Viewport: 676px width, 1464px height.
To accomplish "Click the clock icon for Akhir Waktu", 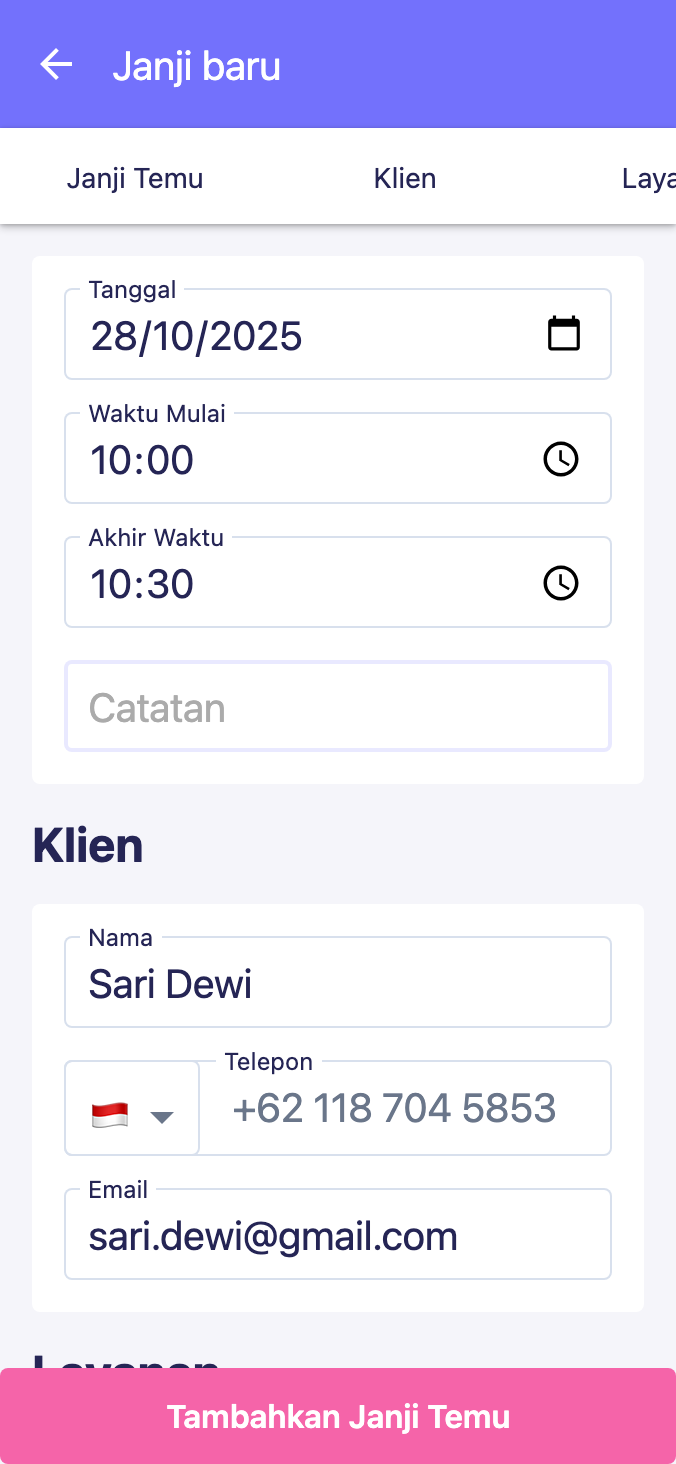I will pyautogui.click(x=560, y=583).
